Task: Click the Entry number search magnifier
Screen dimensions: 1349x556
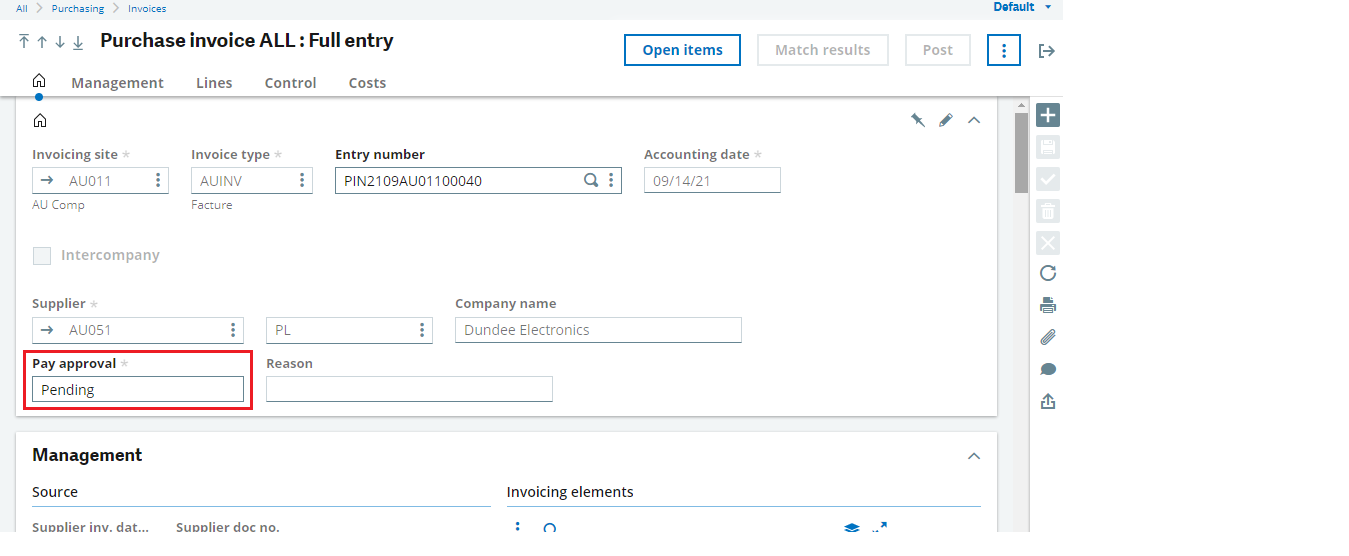Action: (591, 181)
